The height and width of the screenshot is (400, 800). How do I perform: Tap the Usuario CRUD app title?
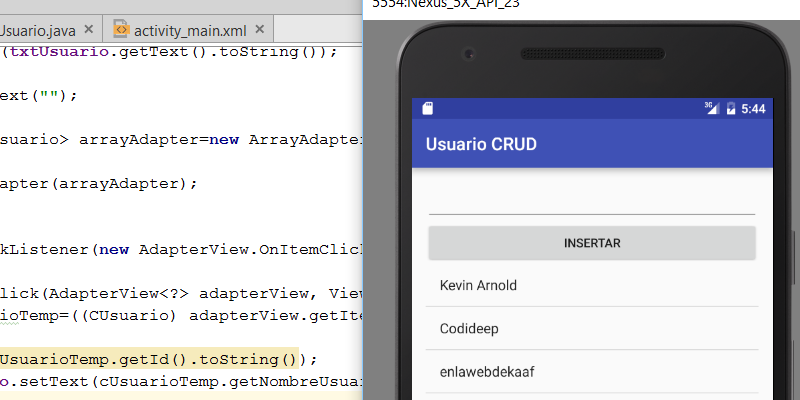point(481,144)
